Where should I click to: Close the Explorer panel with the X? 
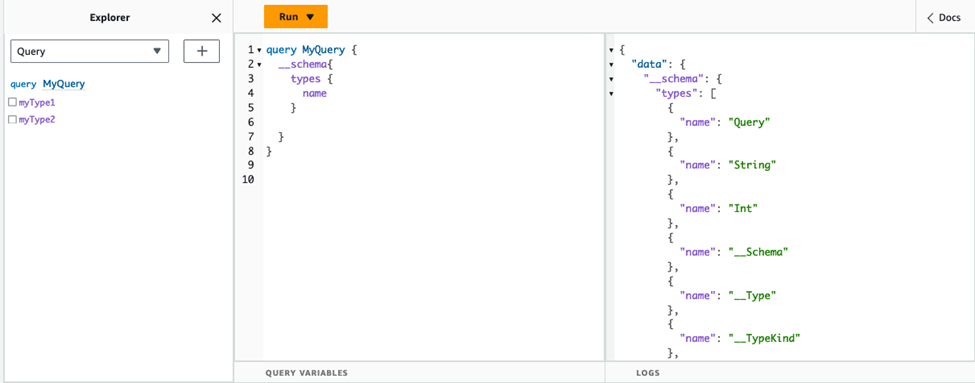pos(216,18)
